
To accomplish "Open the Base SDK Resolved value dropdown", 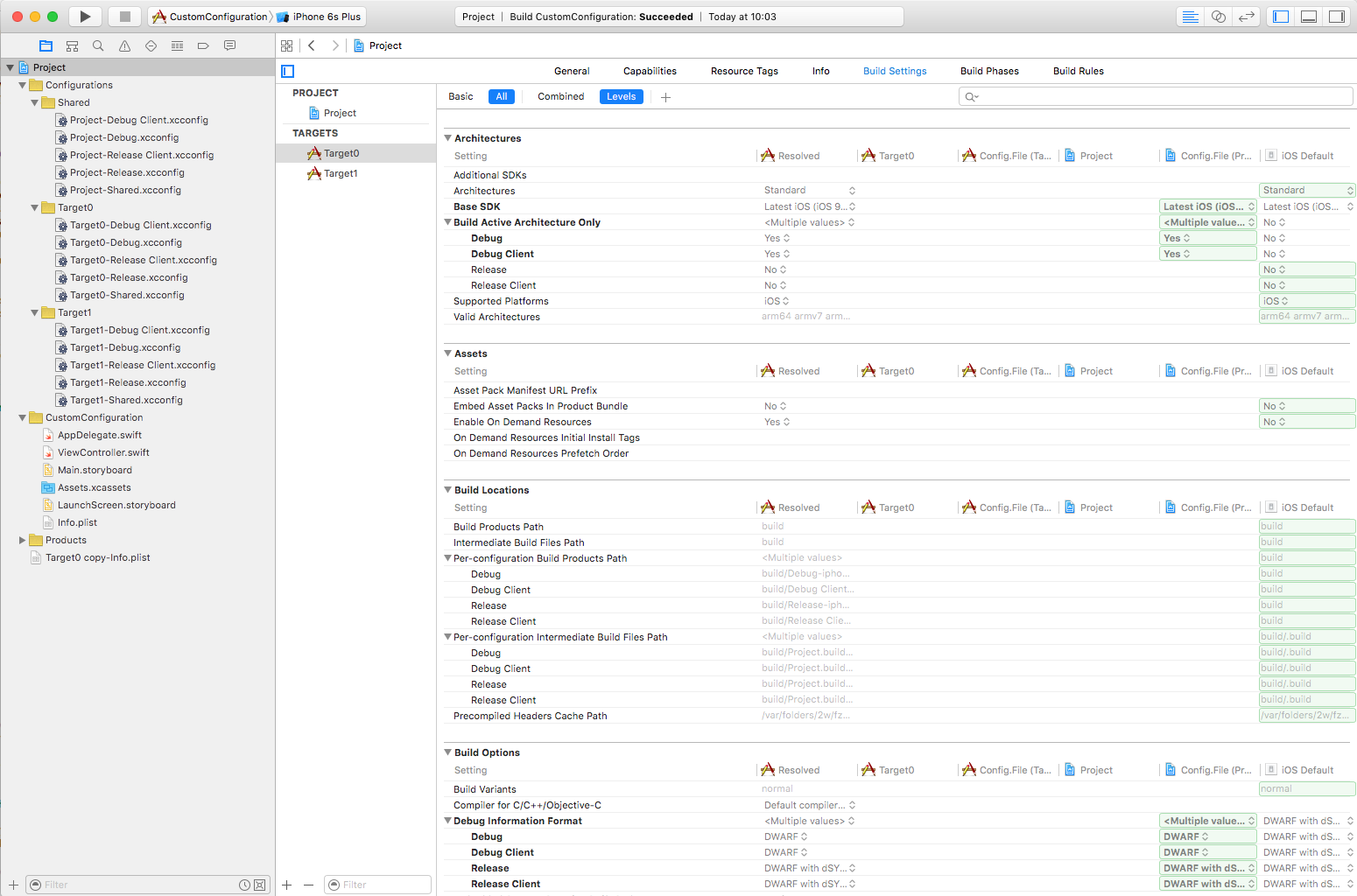I will click(x=809, y=206).
